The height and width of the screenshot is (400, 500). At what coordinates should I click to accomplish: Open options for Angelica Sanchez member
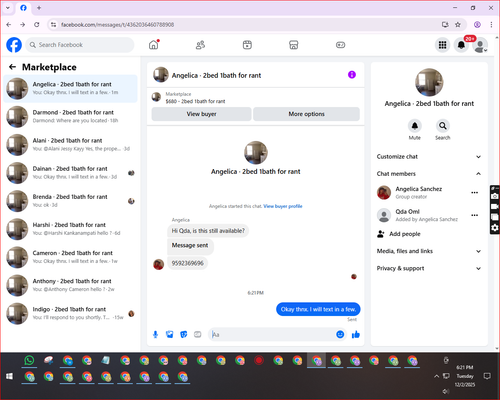click(x=475, y=192)
